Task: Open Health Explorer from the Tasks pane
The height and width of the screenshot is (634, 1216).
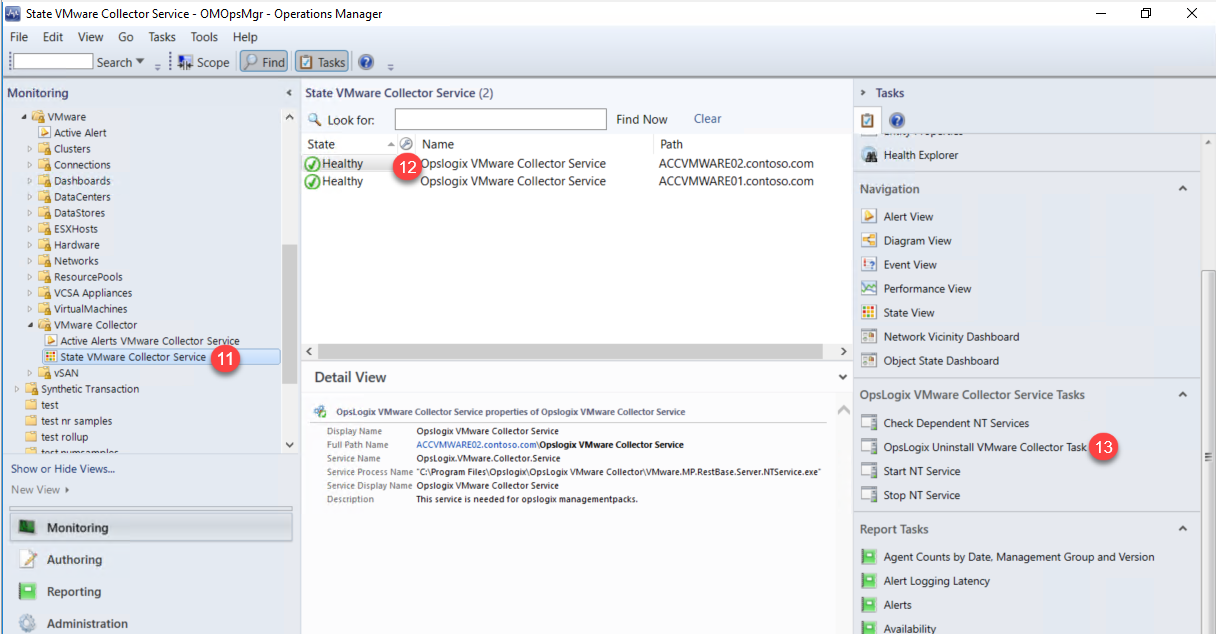Action: tap(920, 155)
